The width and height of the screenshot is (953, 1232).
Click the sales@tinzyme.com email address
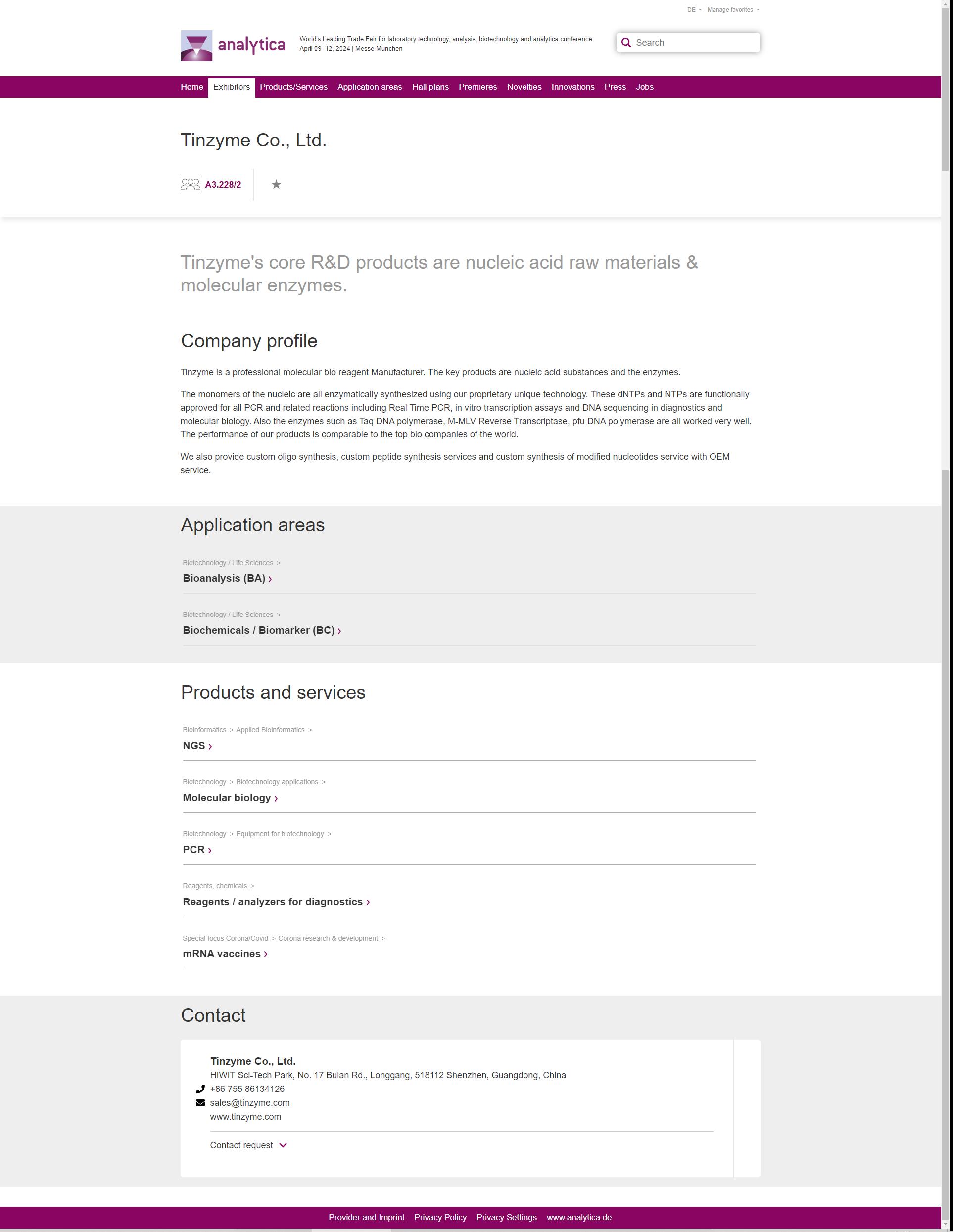tap(250, 1103)
